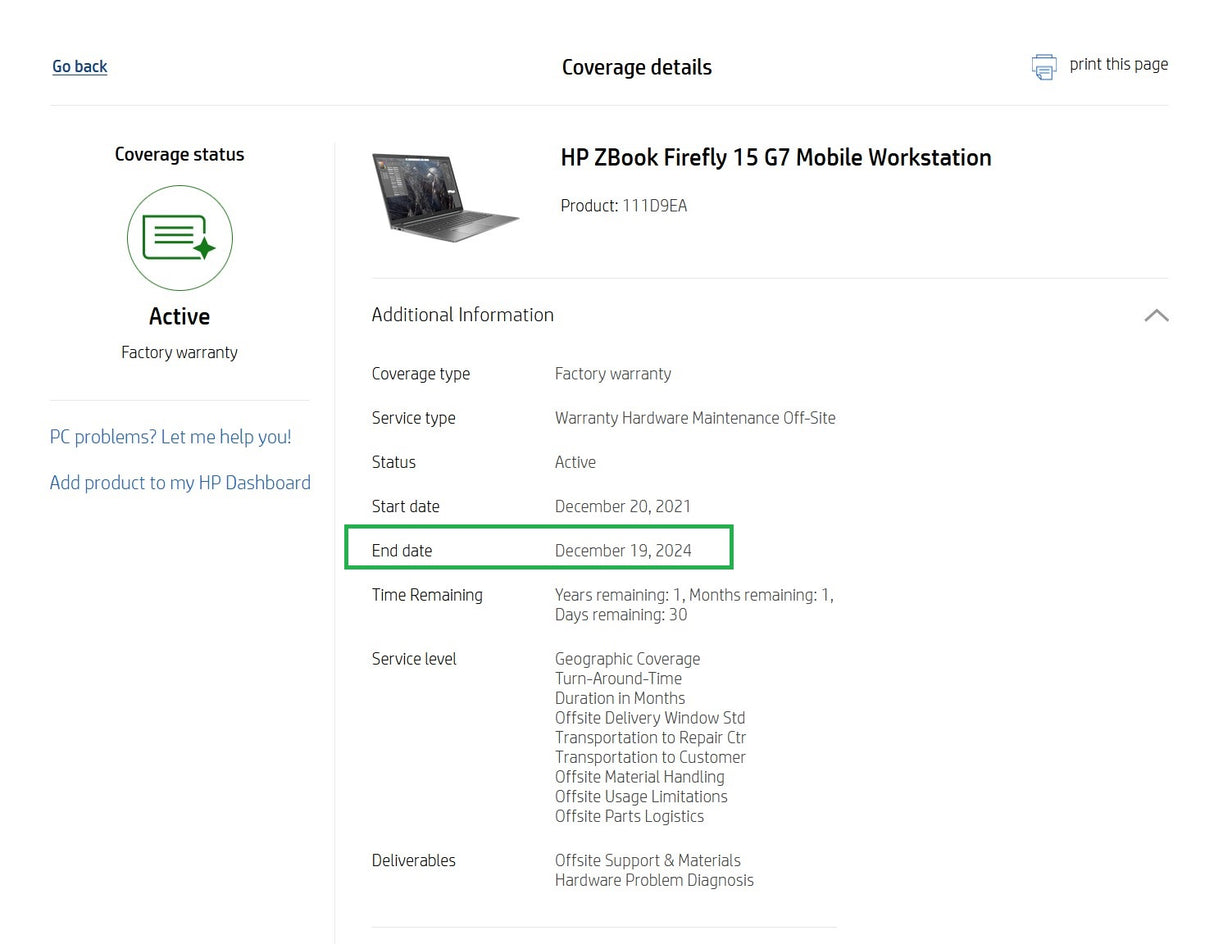Screen dimensions: 1214x944
Task: Click the 'Time Remaining' label
Action: (x=427, y=595)
